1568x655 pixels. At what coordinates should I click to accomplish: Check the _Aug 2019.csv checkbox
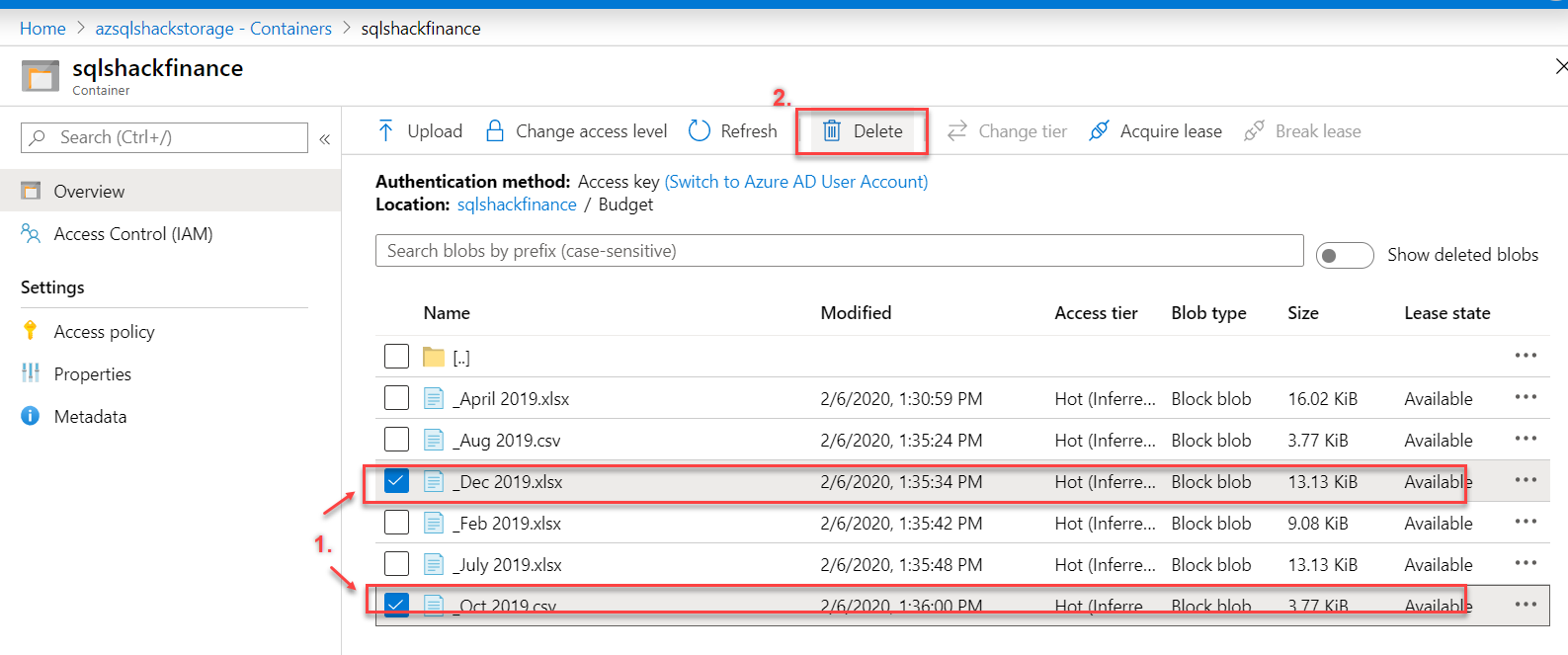(396, 439)
